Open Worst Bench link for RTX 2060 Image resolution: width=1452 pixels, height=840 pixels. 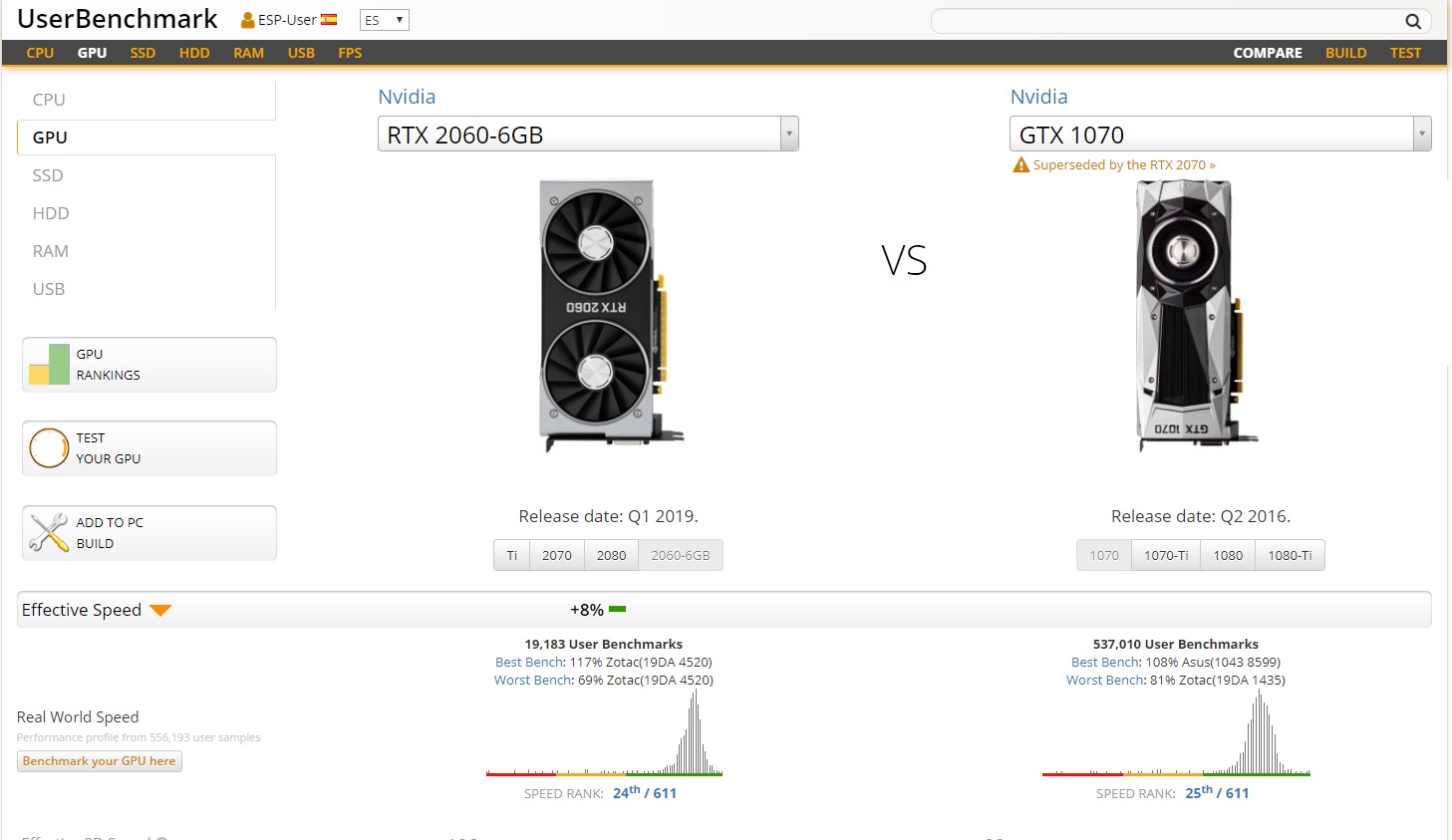[x=533, y=681]
